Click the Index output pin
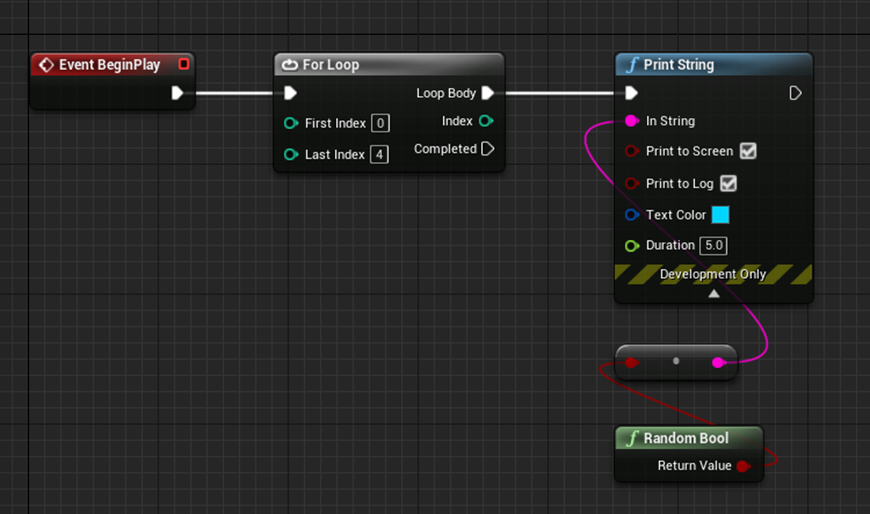This screenshot has height=514, width=870. pyautogui.click(x=486, y=121)
